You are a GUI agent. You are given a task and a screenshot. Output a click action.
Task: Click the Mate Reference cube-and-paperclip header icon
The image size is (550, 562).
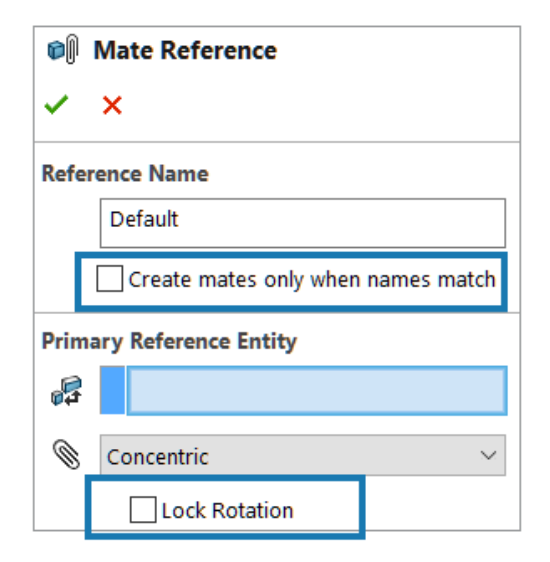[x=63, y=49]
